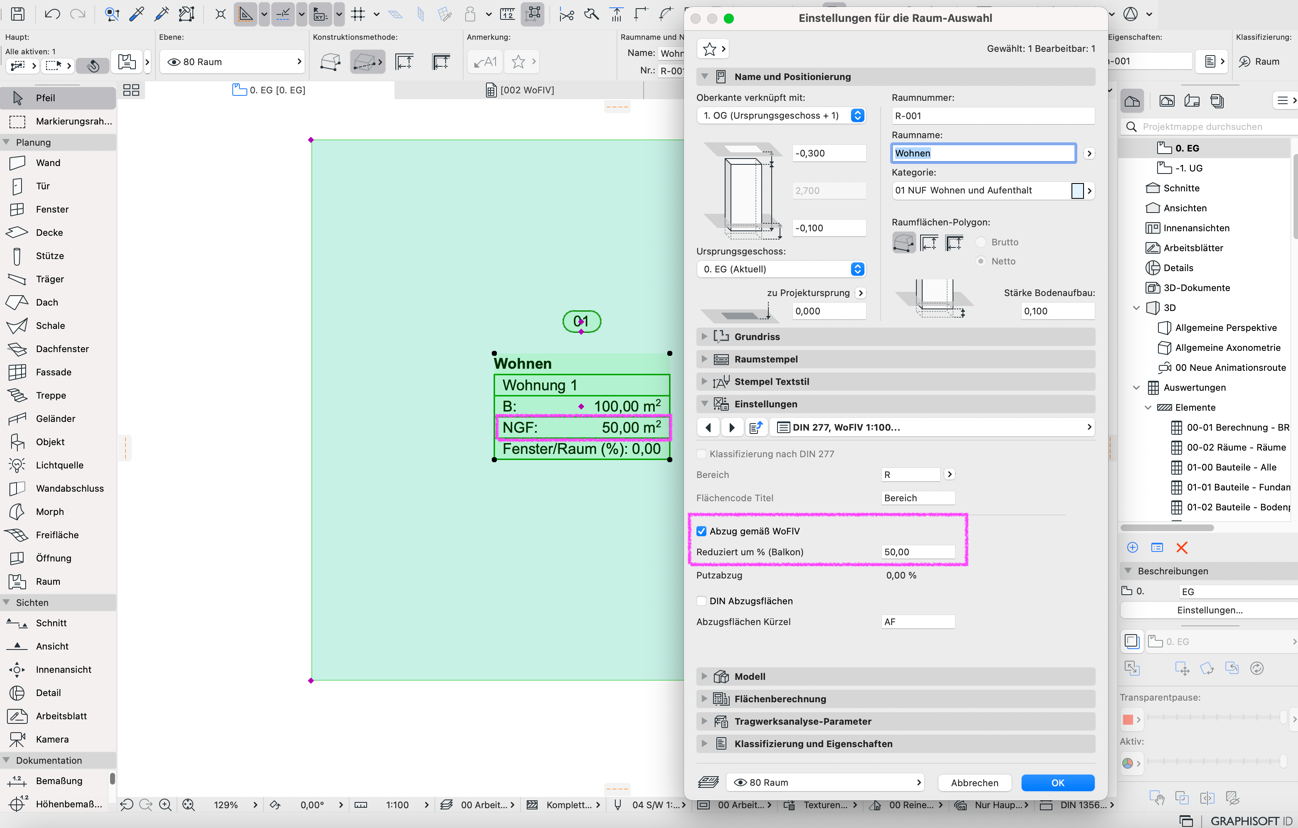
Task: Select the Freifläche tool
Action: (58, 535)
